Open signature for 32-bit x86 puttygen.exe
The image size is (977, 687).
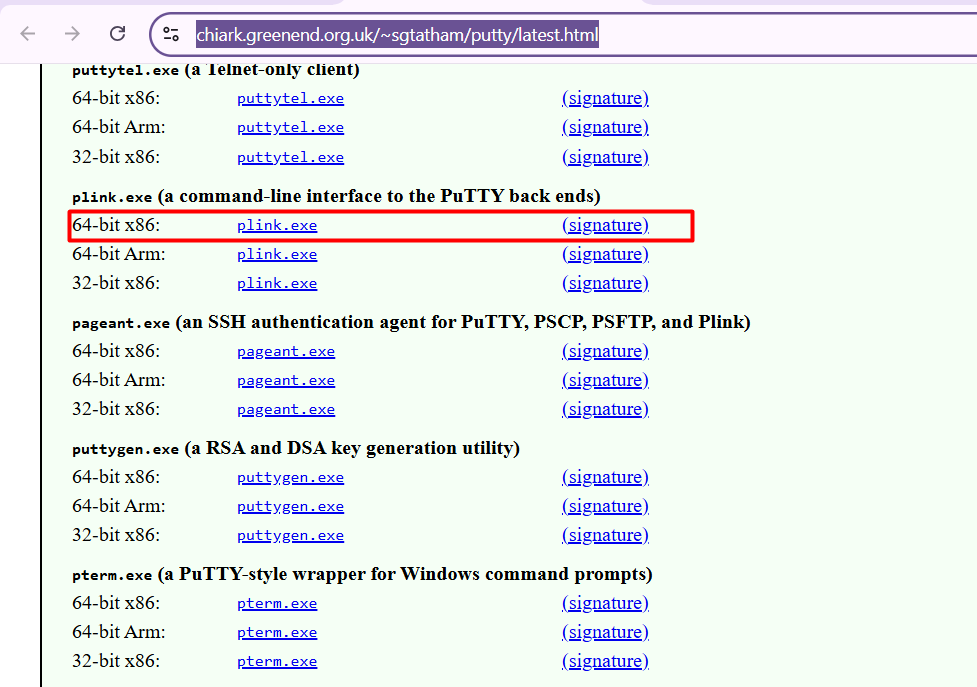(605, 536)
